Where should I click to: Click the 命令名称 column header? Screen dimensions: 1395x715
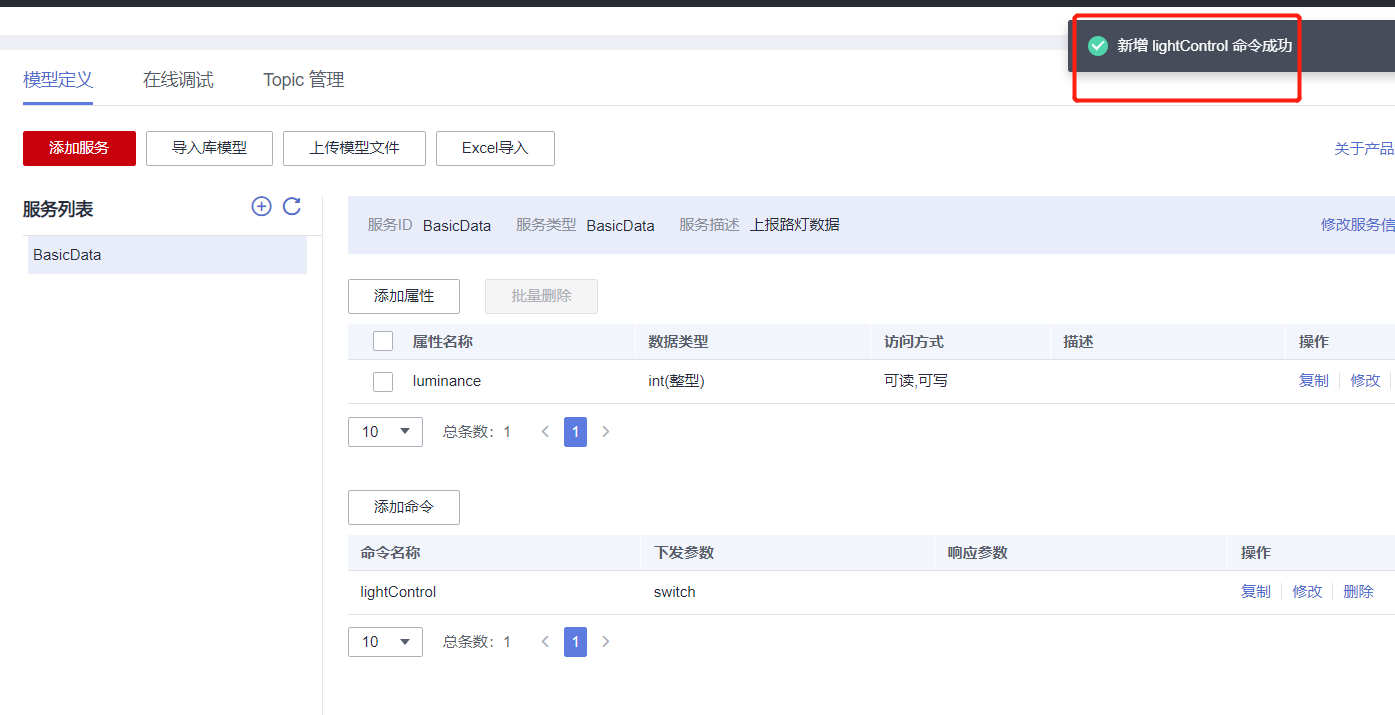[390, 553]
